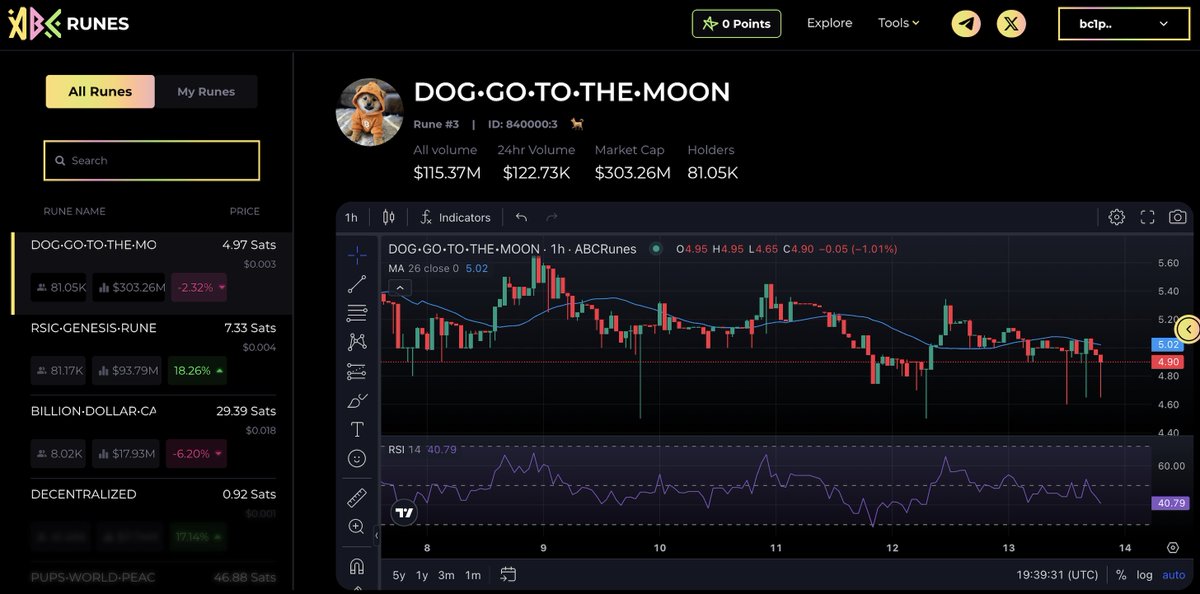
Task: Select the measure ruler tool
Action: coord(357,497)
